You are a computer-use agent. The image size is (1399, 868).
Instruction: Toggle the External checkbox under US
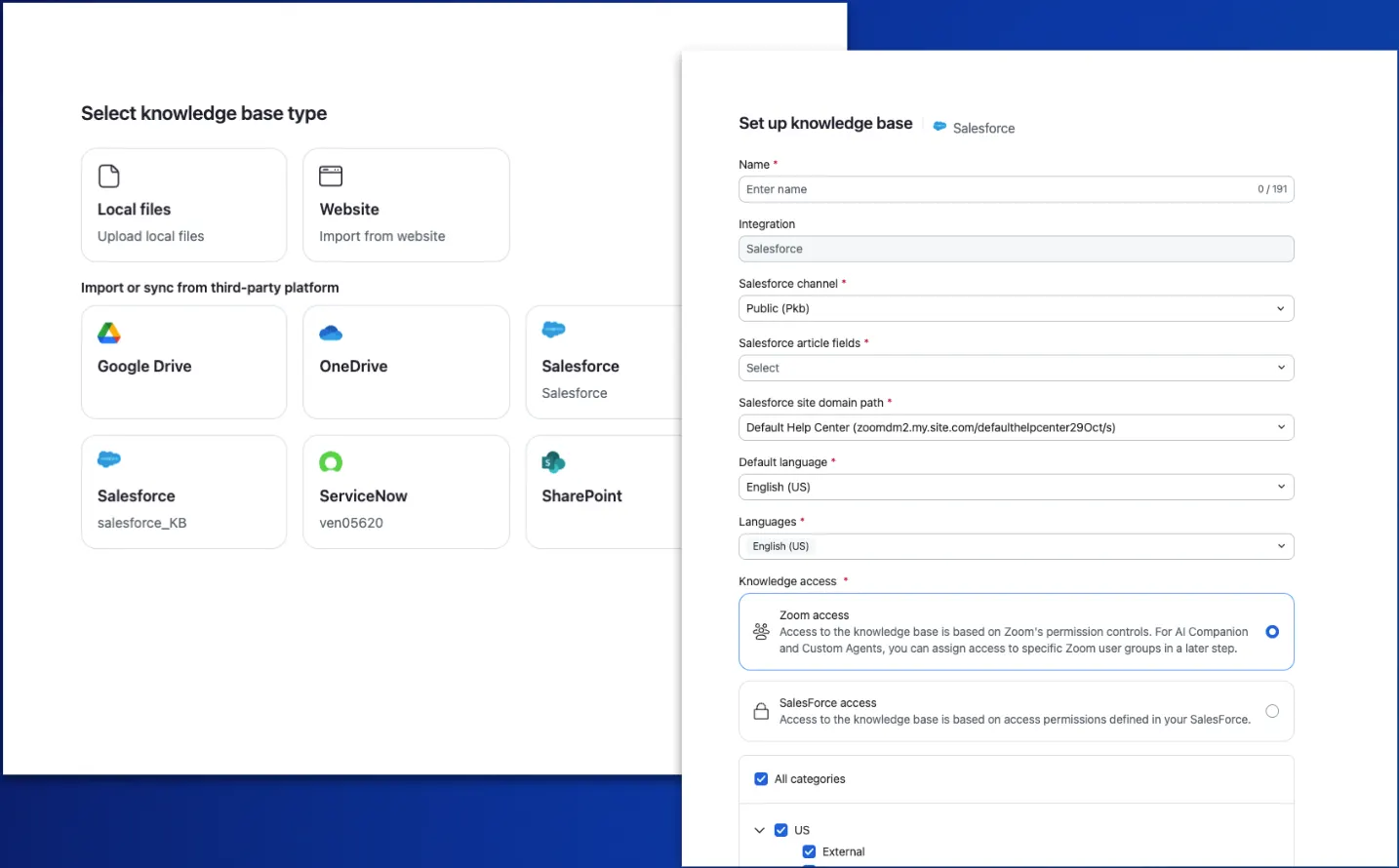(x=809, y=851)
